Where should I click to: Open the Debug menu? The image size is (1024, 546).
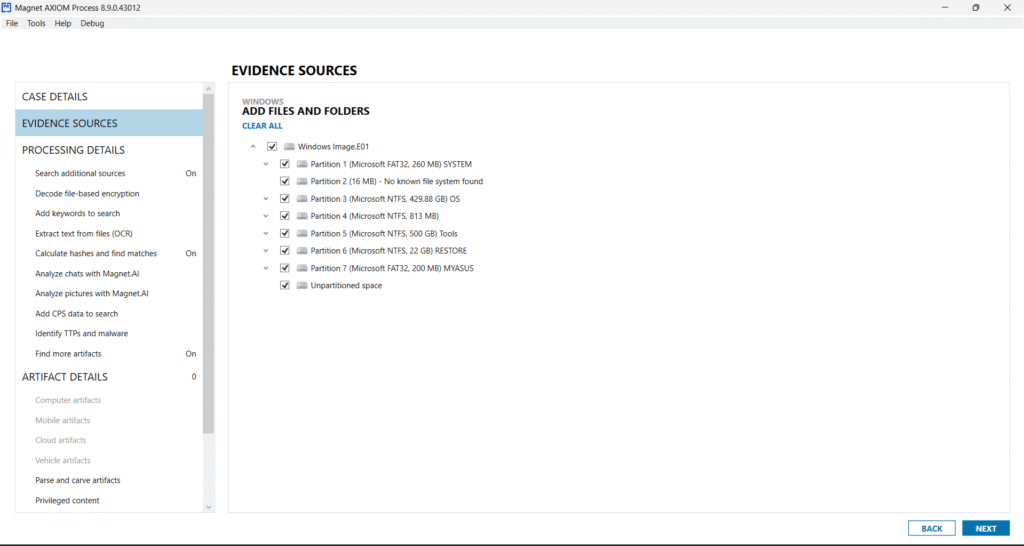(92, 24)
